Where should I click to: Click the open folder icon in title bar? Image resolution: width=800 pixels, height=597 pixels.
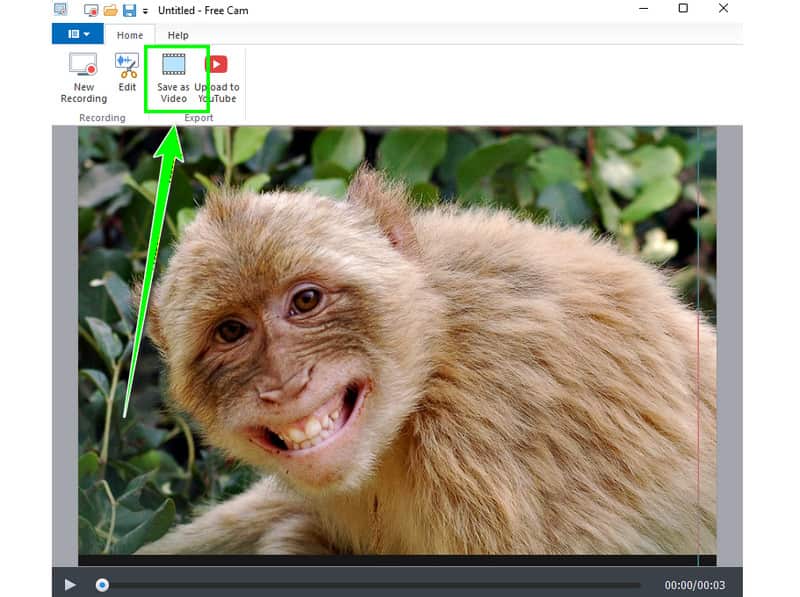pyautogui.click(x=110, y=10)
